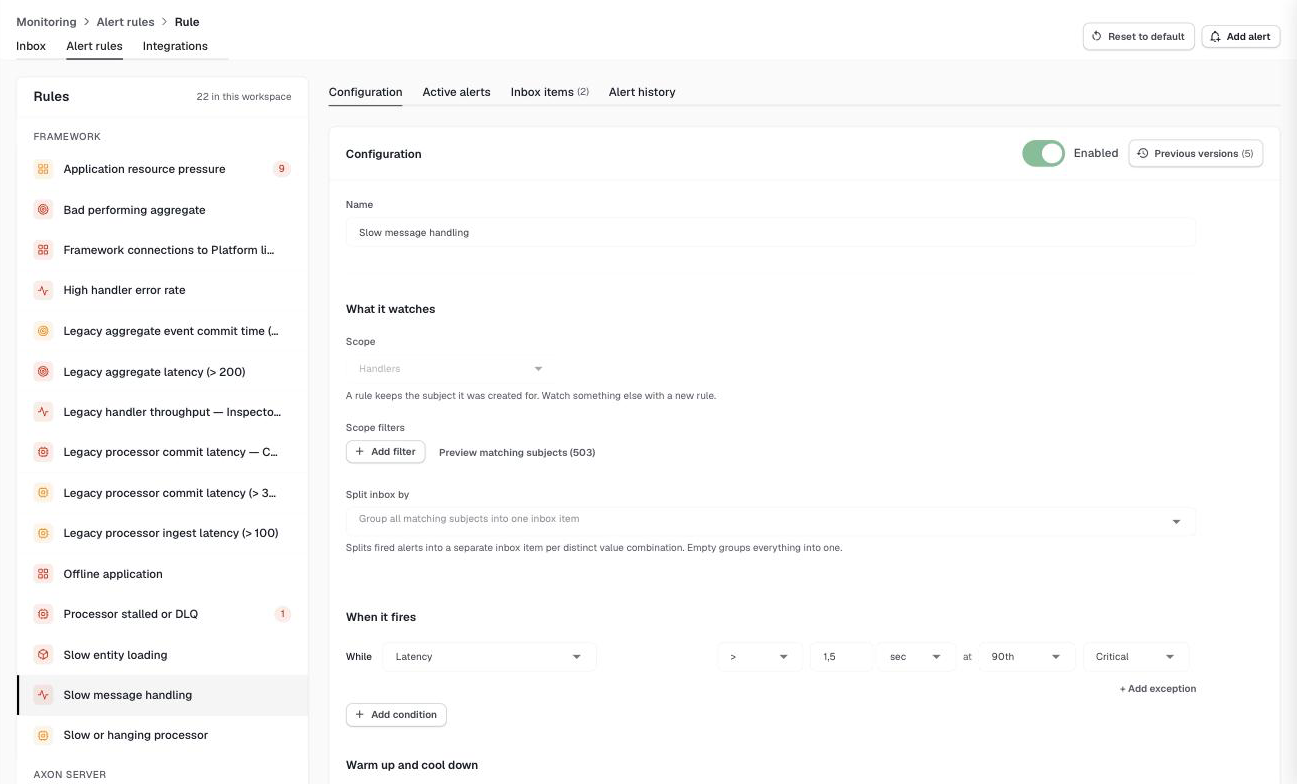Open the Critical severity dropdown
The image size is (1297, 784).
pos(1136,657)
